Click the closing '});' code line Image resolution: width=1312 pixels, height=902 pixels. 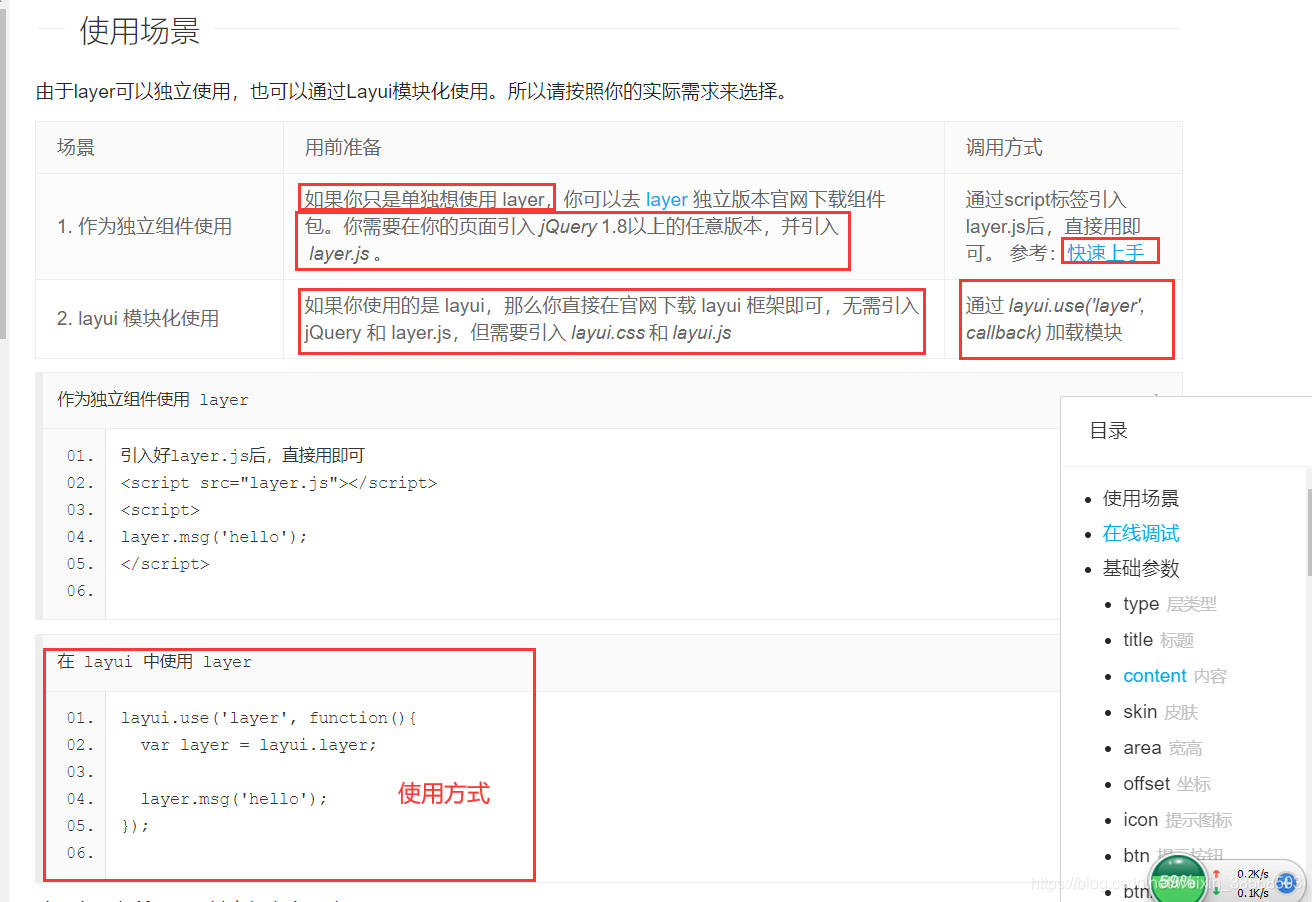(x=135, y=826)
